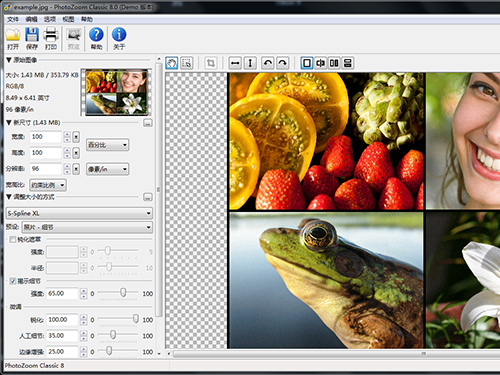Flip image horizontally with the arrow icon
This screenshot has height=375, width=500.
[235, 63]
